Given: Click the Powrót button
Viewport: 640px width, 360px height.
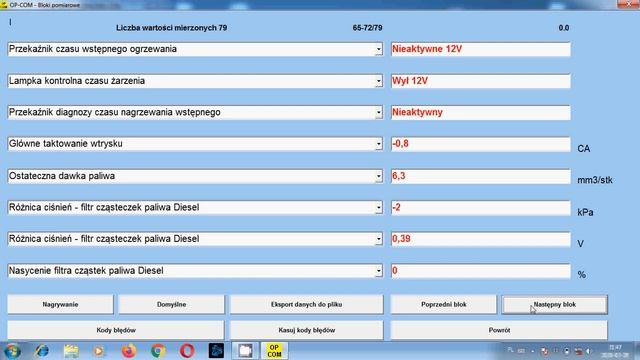Looking at the screenshot, I should tap(499, 330).
